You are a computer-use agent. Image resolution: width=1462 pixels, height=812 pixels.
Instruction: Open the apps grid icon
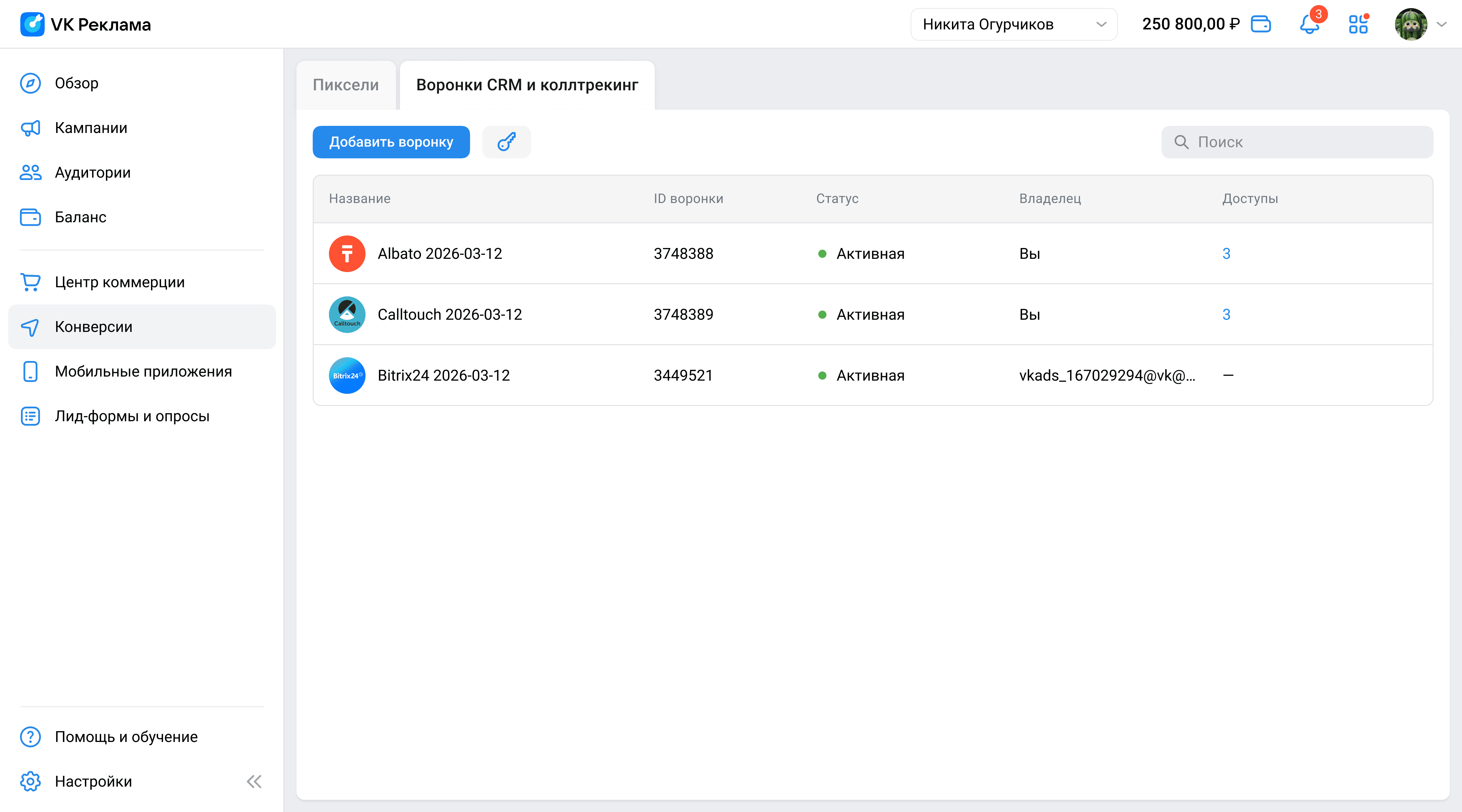click(x=1358, y=24)
